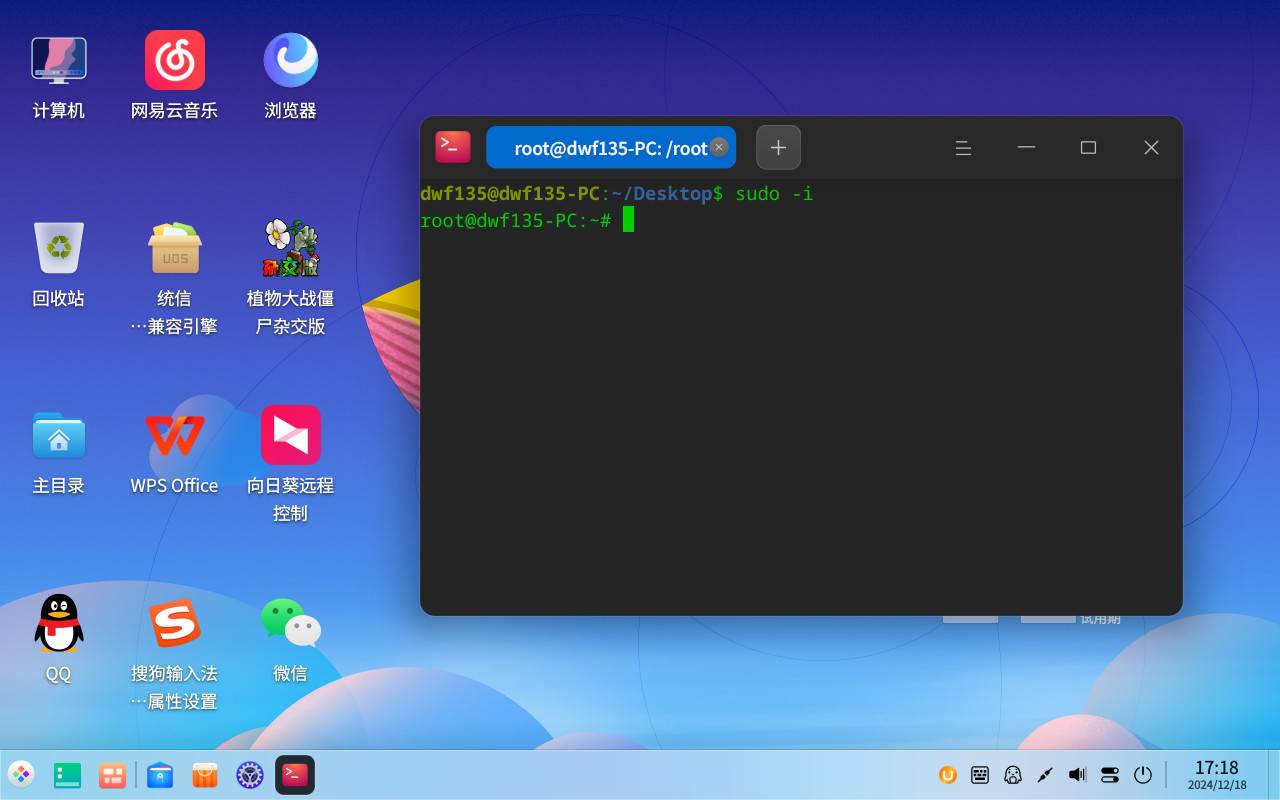Maximize the terminal window
The width and height of the screenshot is (1280, 800).
pos(1088,147)
